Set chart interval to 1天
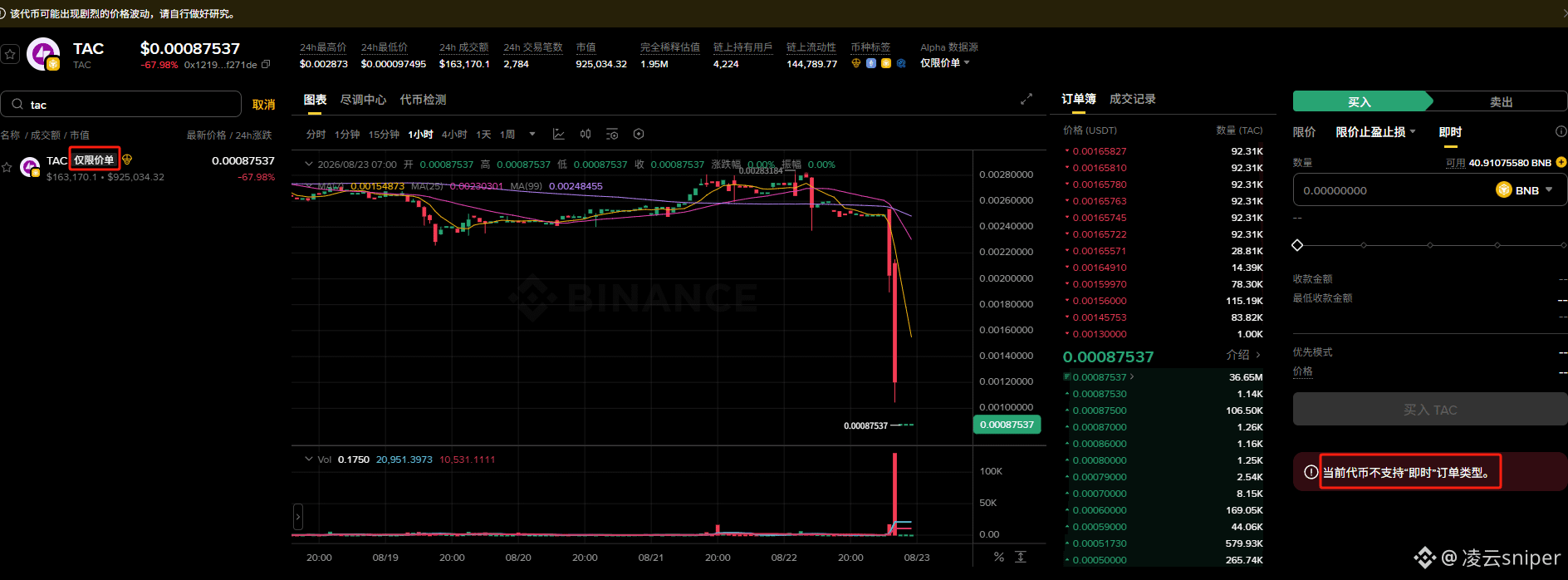This screenshot has height=580, width=1568. click(483, 134)
